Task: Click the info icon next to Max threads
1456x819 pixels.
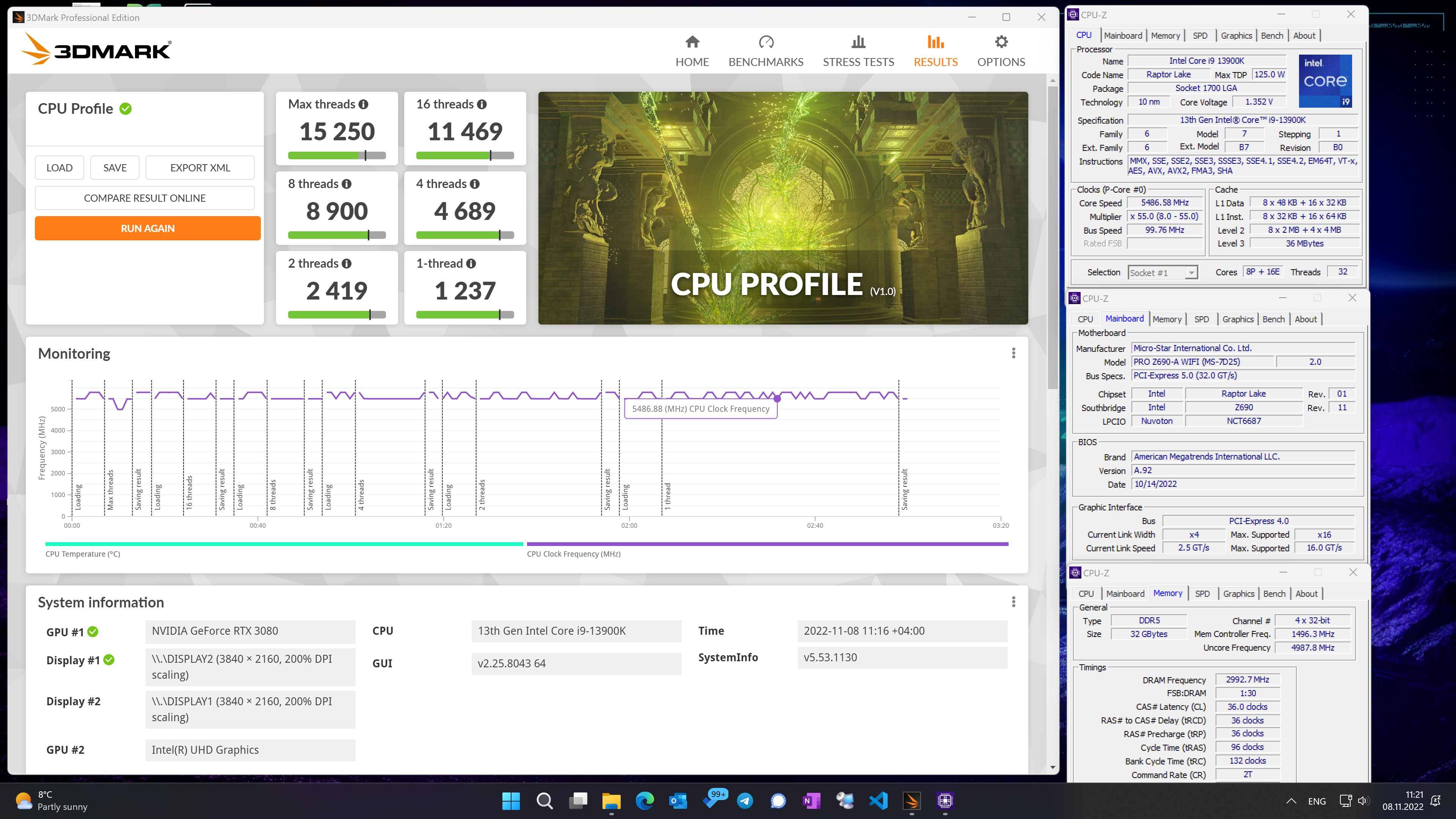Action: click(x=364, y=105)
